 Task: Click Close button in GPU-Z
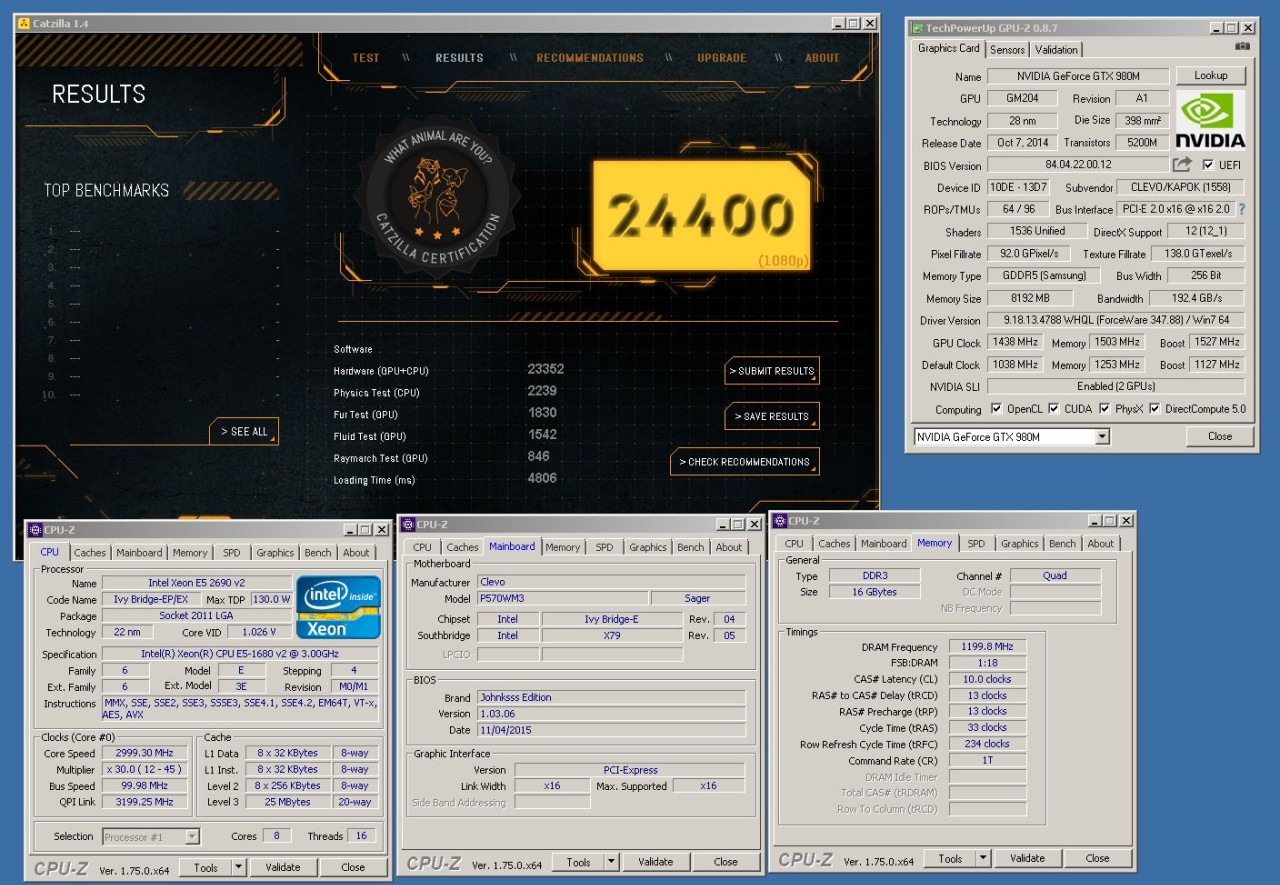point(1220,436)
